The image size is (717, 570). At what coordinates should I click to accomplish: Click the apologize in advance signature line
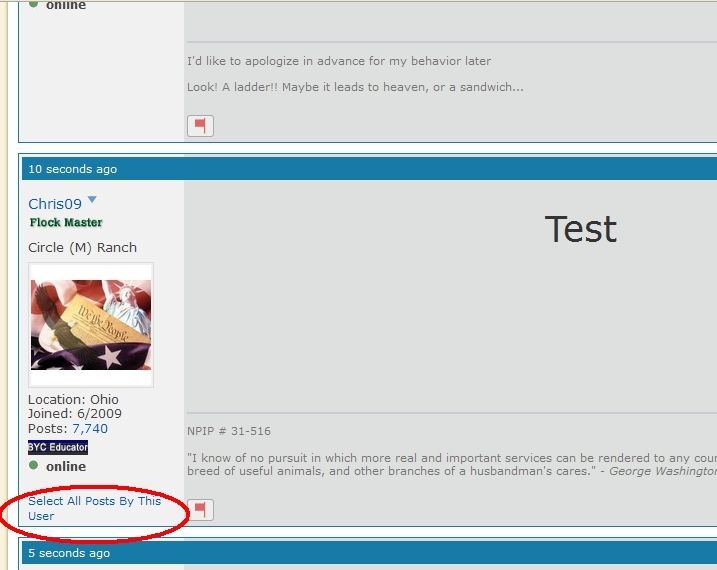click(339, 61)
